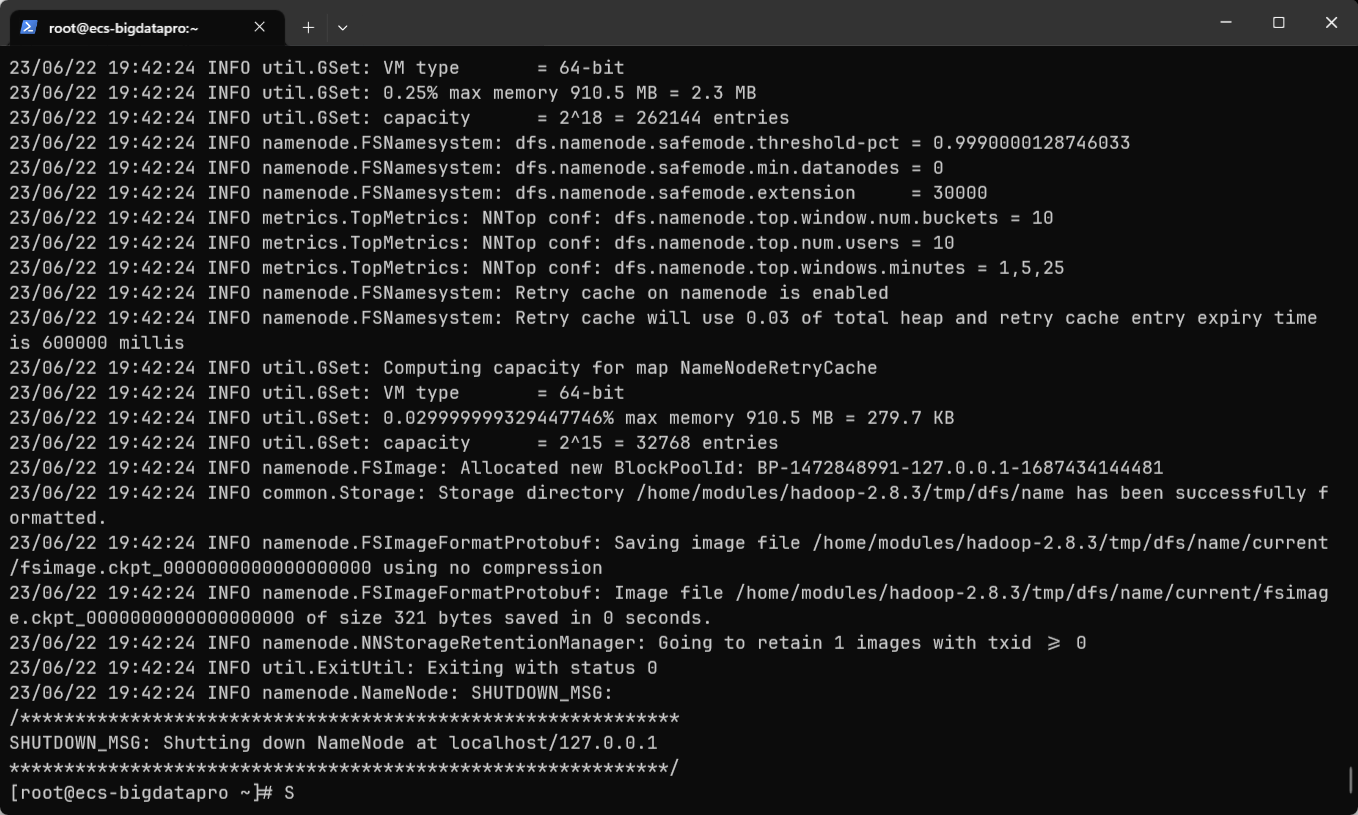Close the root@ecs-bigdatapro tab

tap(259, 27)
